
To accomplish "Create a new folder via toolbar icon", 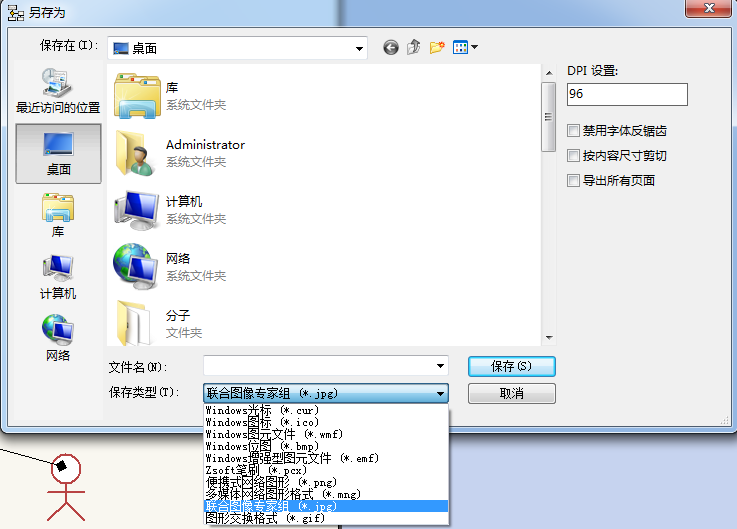I will click(x=437, y=47).
